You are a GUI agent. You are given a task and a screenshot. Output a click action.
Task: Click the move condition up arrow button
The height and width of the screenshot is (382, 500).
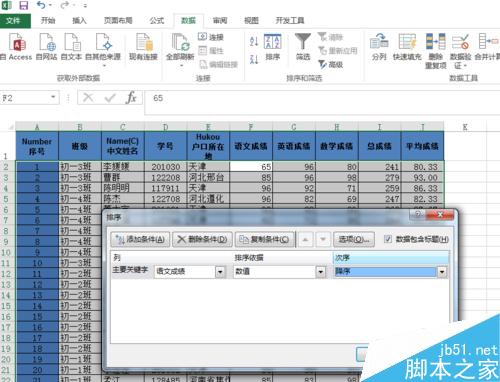pyautogui.click(x=305, y=239)
